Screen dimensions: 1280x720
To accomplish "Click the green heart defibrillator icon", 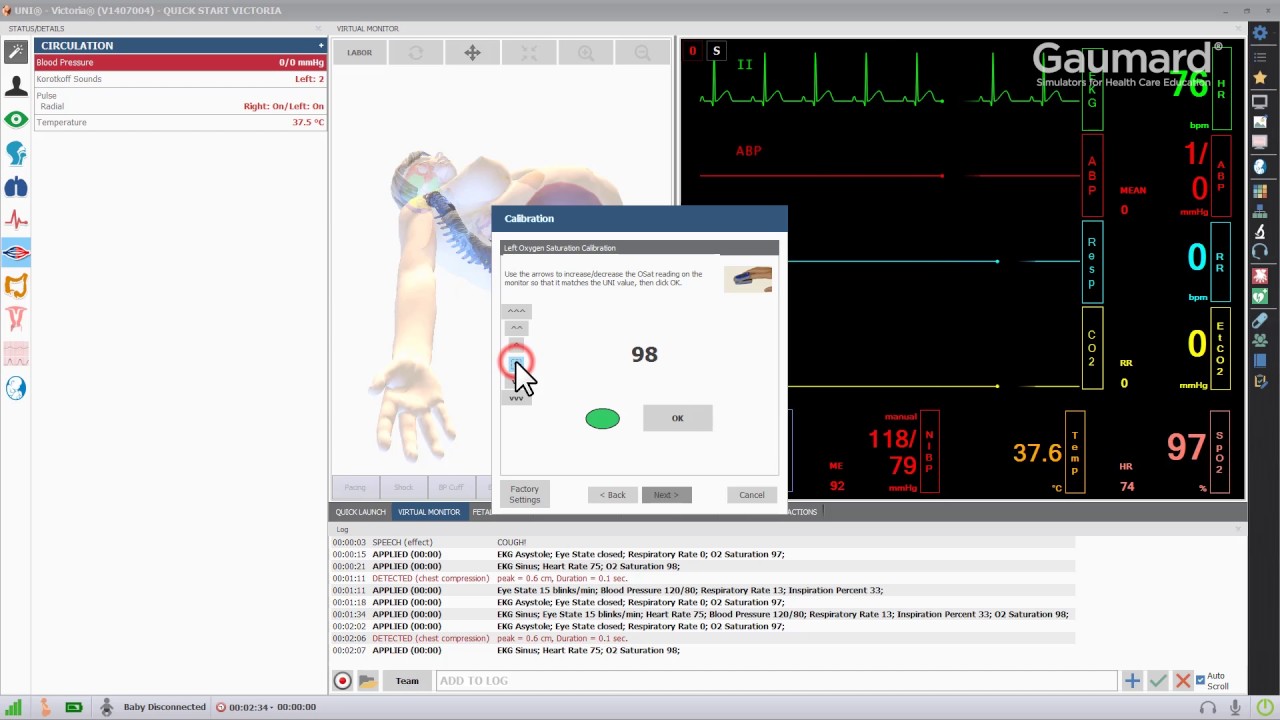I will 1260,296.
